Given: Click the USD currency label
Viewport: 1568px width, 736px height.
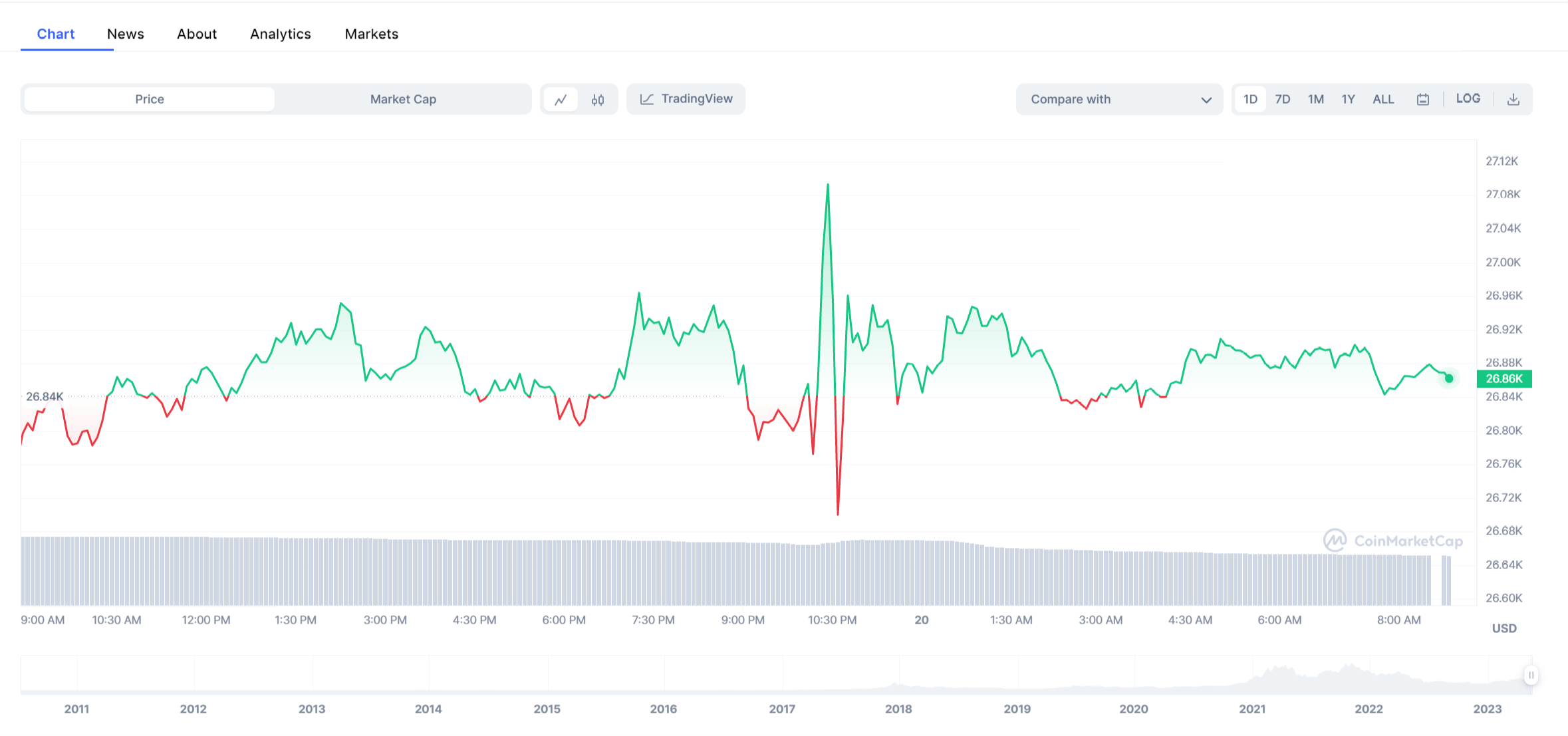Looking at the screenshot, I should click(x=1504, y=628).
